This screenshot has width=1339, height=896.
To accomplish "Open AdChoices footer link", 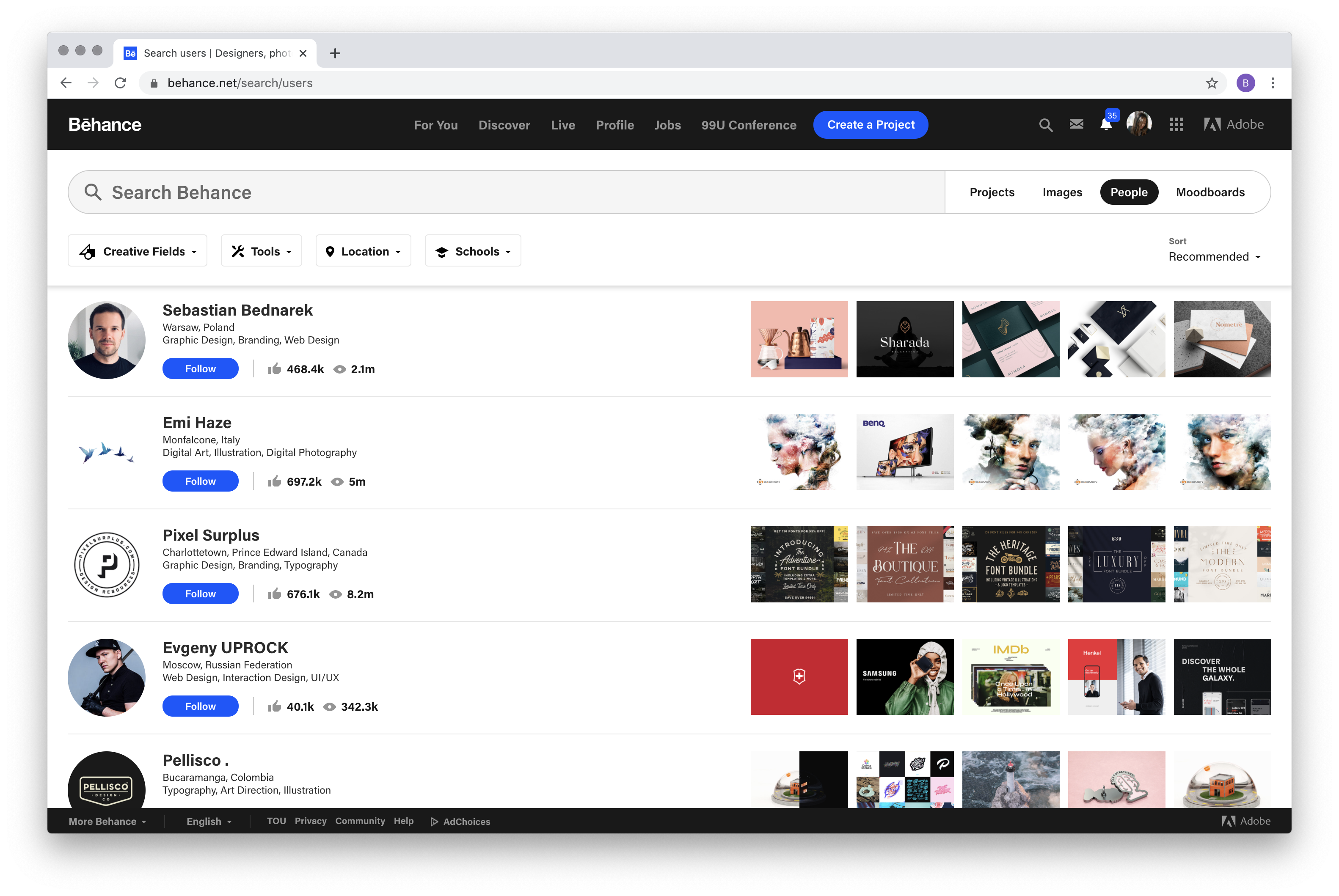I will click(x=460, y=821).
